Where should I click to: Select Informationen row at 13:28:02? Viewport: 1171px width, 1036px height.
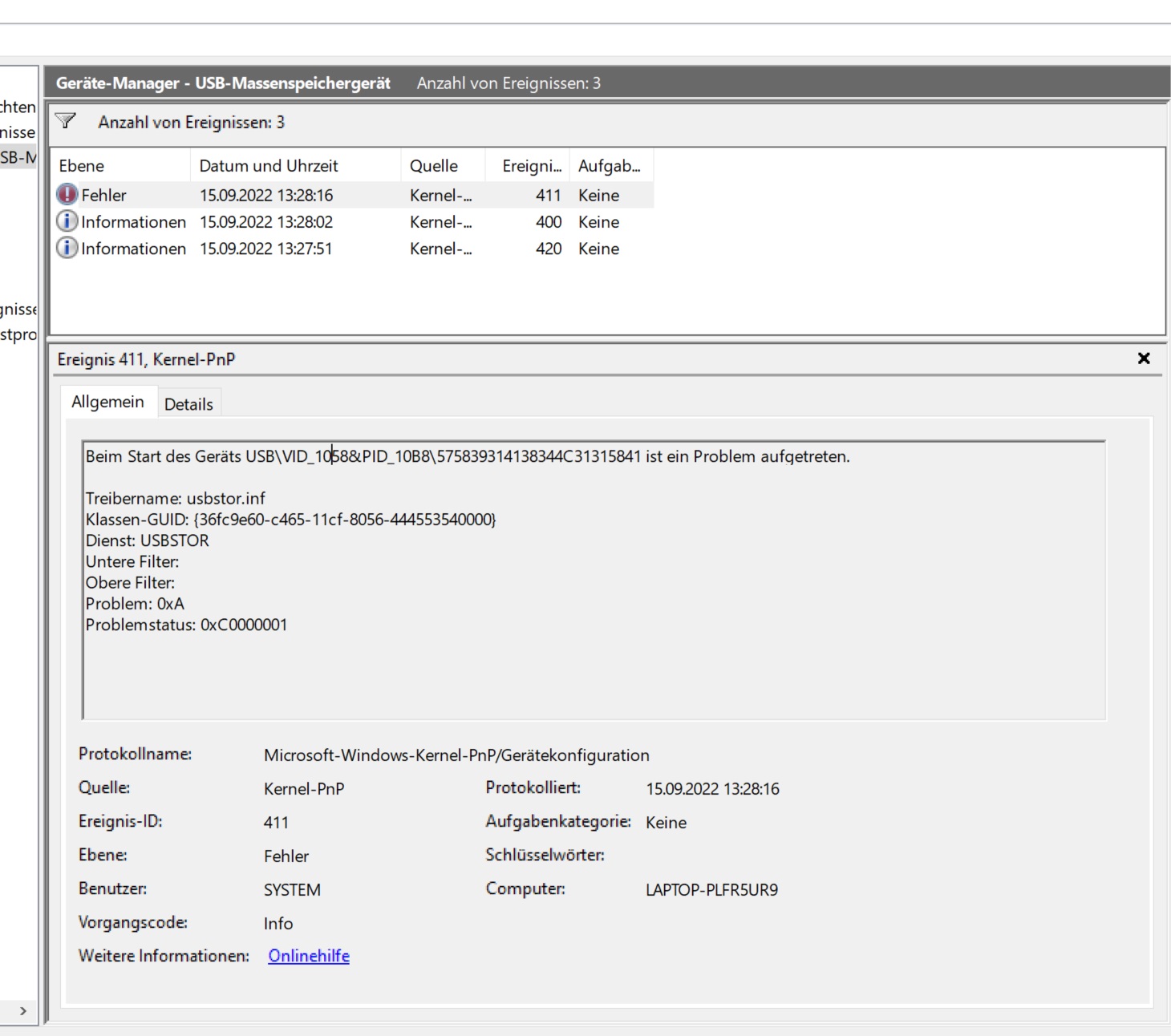point(353,222)
